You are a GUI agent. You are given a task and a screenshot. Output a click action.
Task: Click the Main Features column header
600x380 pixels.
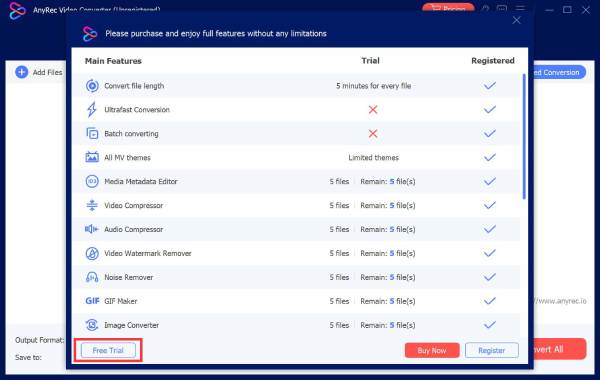point(113,61)
